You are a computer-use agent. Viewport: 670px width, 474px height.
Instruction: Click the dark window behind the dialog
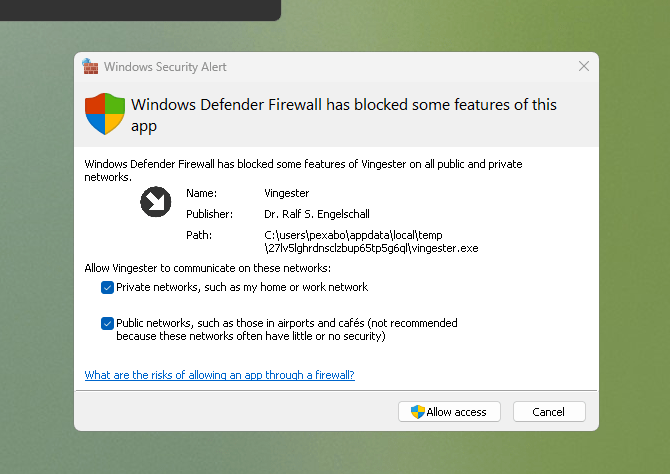click(140, 9)
